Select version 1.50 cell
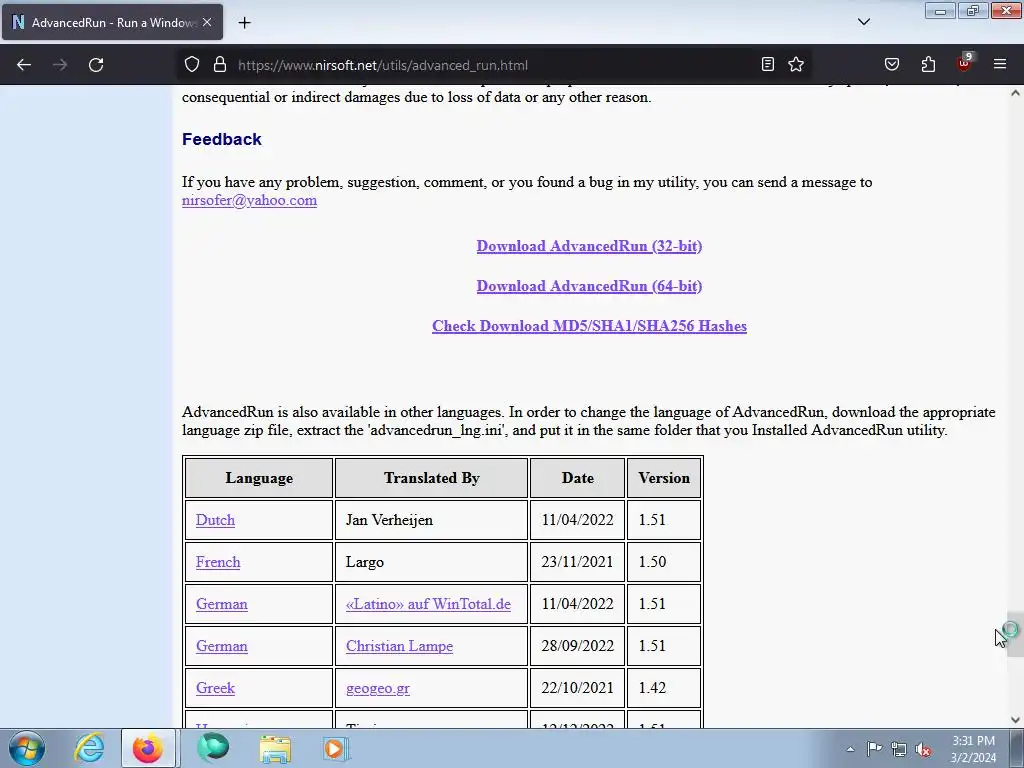Viewport: 1024px width, 768px height. [664, 562]
